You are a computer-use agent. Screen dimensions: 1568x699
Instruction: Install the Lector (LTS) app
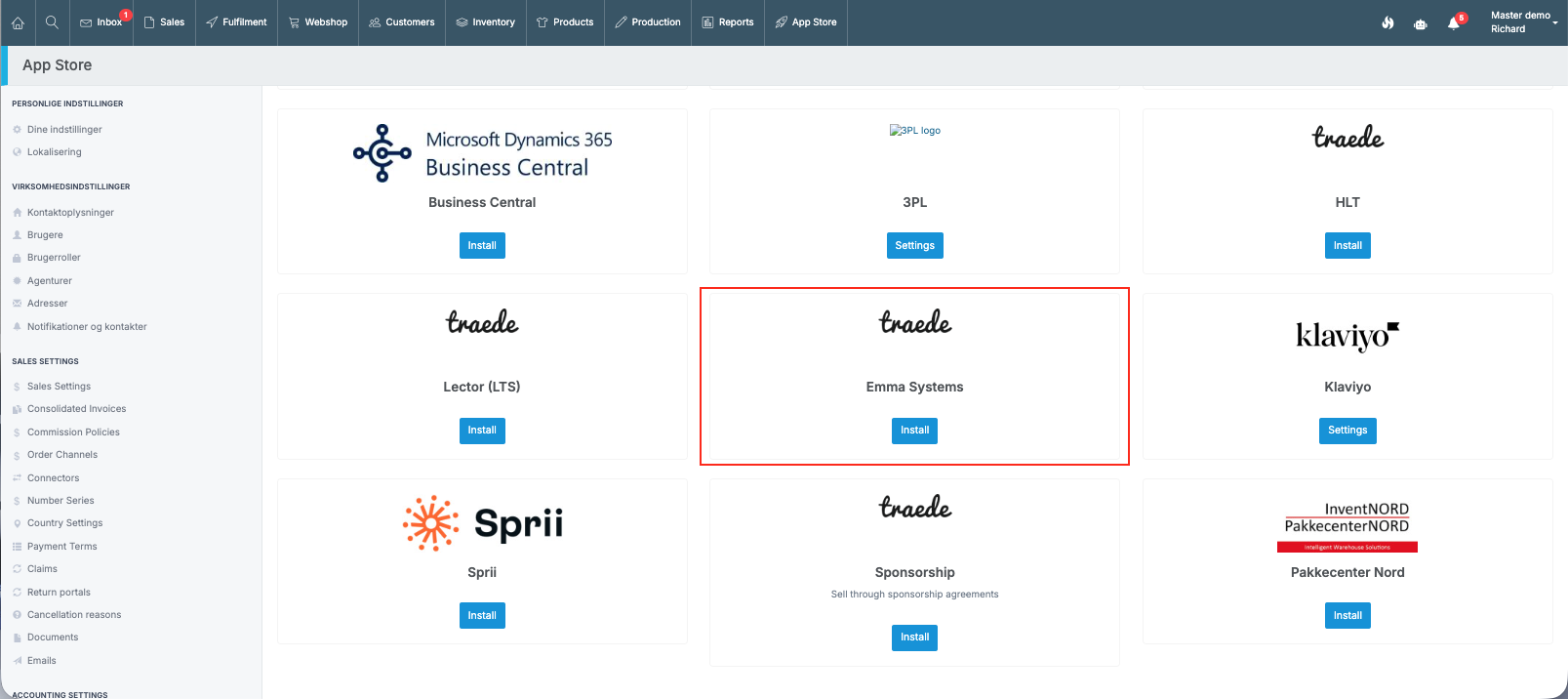point(482,431)
